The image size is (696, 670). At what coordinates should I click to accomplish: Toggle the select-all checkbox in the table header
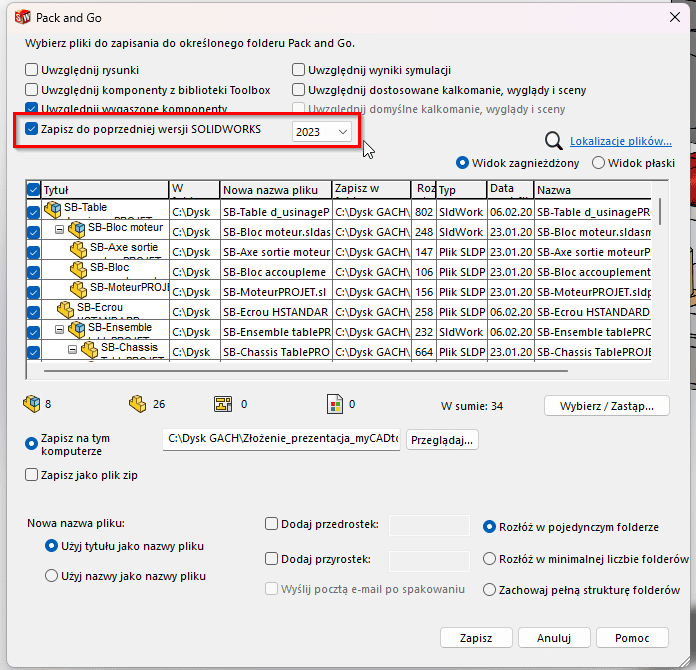(33, 190)
